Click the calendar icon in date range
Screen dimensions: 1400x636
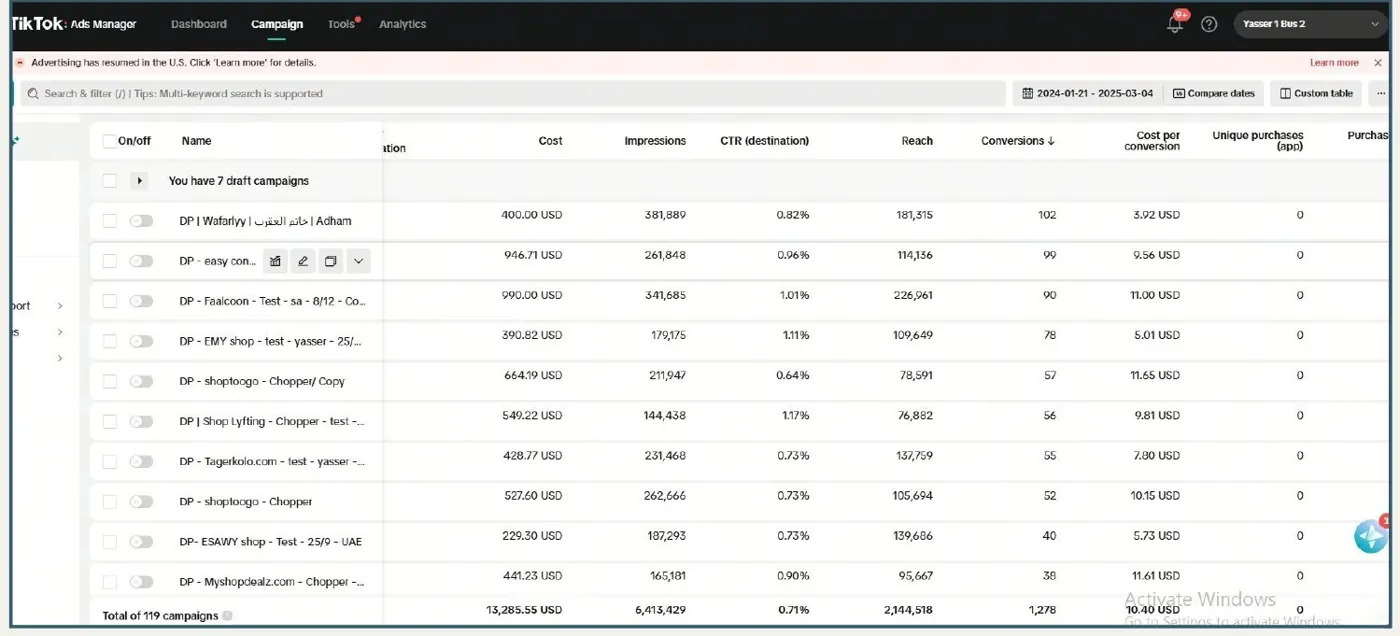[x=1028, y=94]
